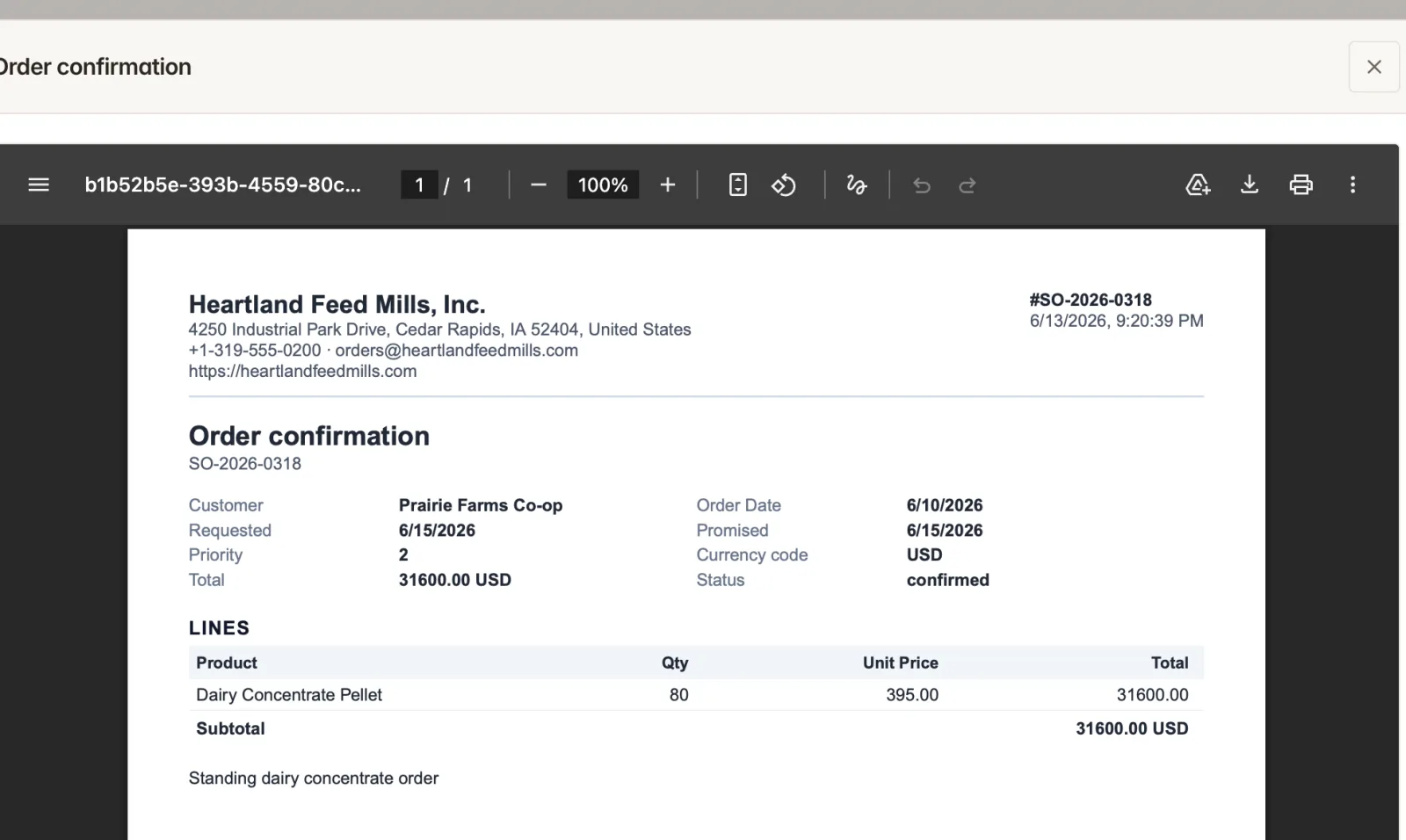Click the company address line
This screenshot has width=1406, height=840.
pyautogui.click(x=439, y=329)
